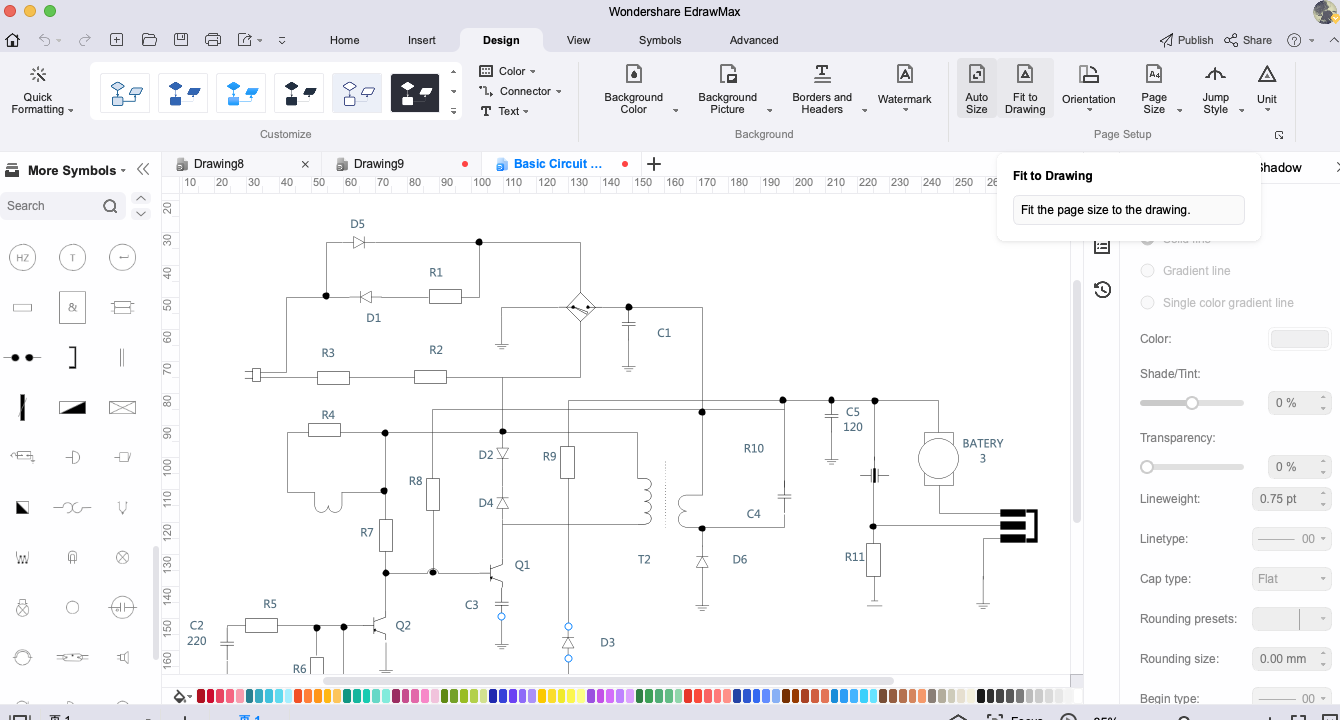
Task: Click Fit to Drawing
Action: click(x=1025, y=89)
